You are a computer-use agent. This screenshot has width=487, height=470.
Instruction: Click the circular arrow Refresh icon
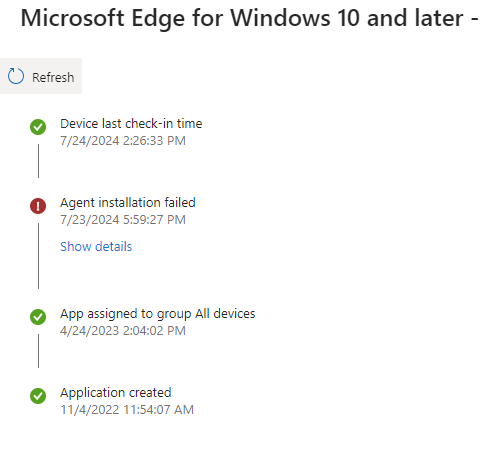(16, 76)
